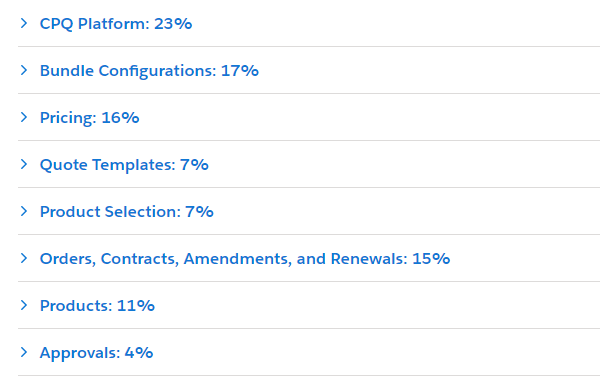Expand the Approvals section chevron
Screen dimensions: 600x378
click(24, 352)
